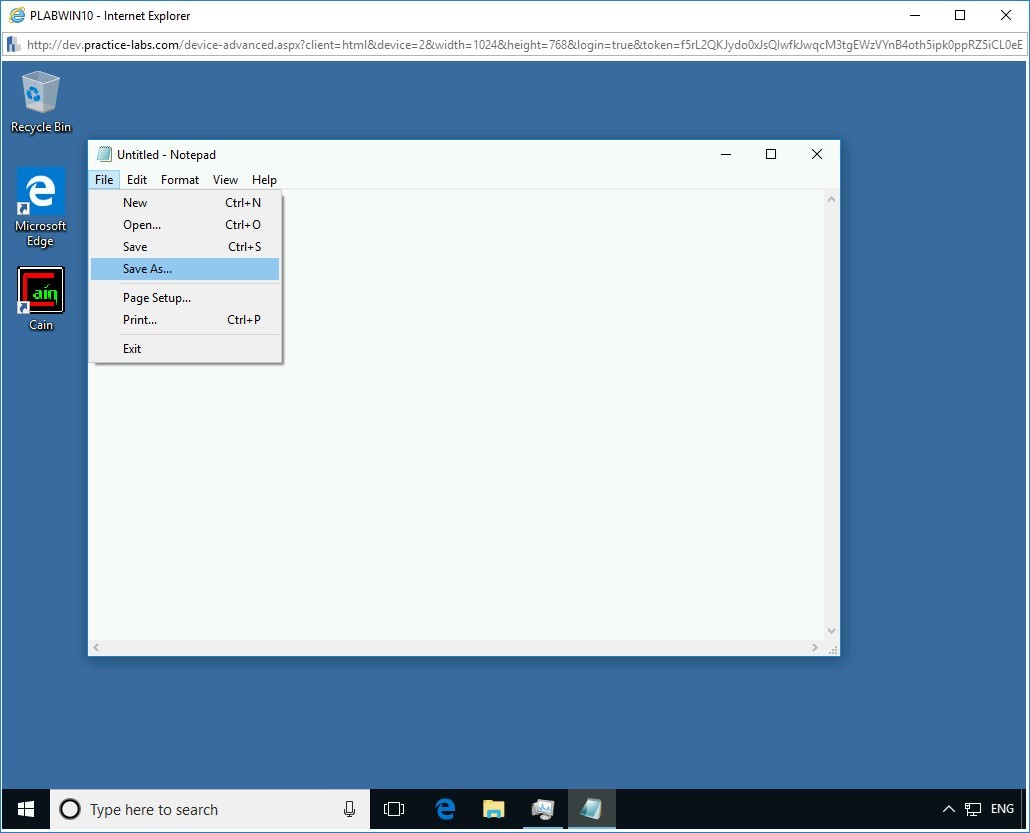This screenshot has width=1030, height=833.
Task: Click the Notepad icon in the title bar
Action: click(x=104, y=154)
